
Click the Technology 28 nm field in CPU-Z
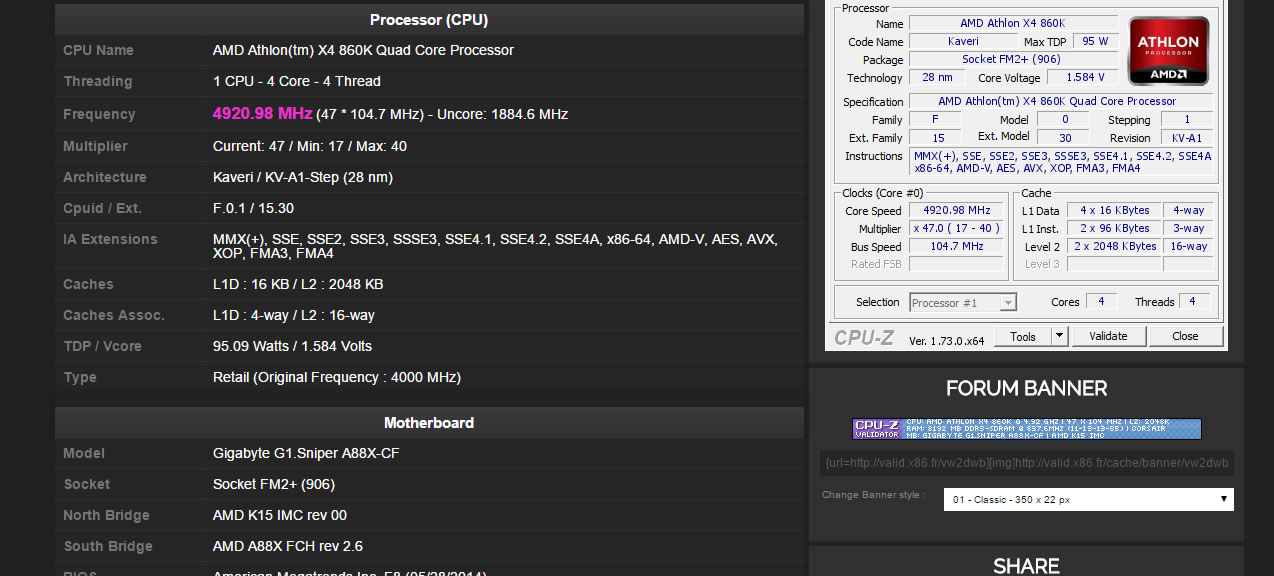coord(937,77)
